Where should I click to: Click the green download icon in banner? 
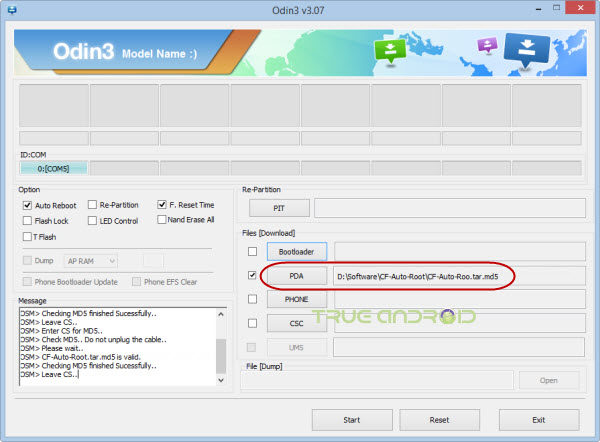click(390, 52)
